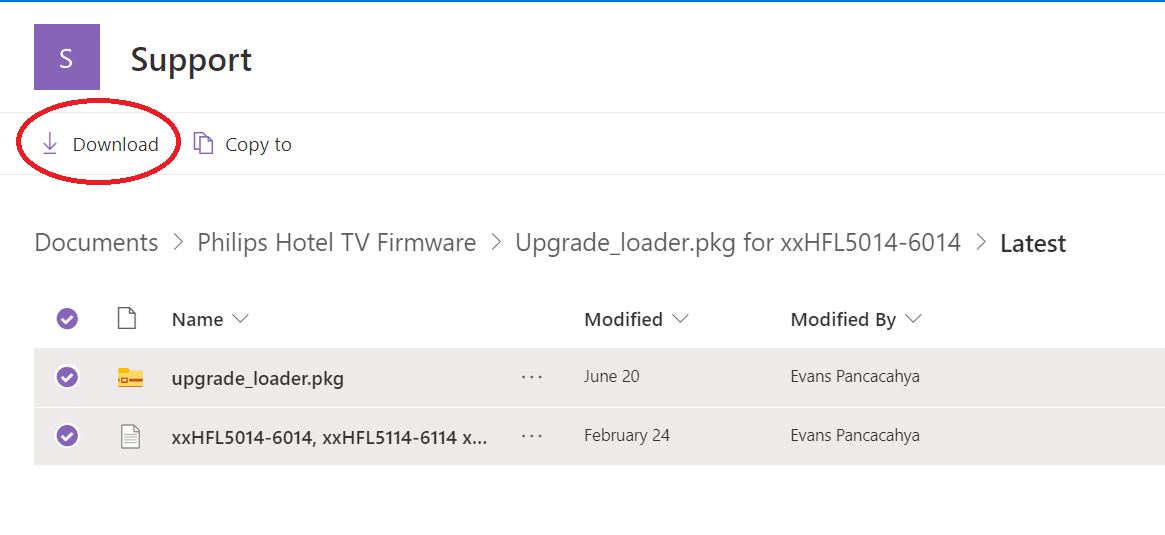Open more actions for upgrade_loader.pkg

(532, 377)
